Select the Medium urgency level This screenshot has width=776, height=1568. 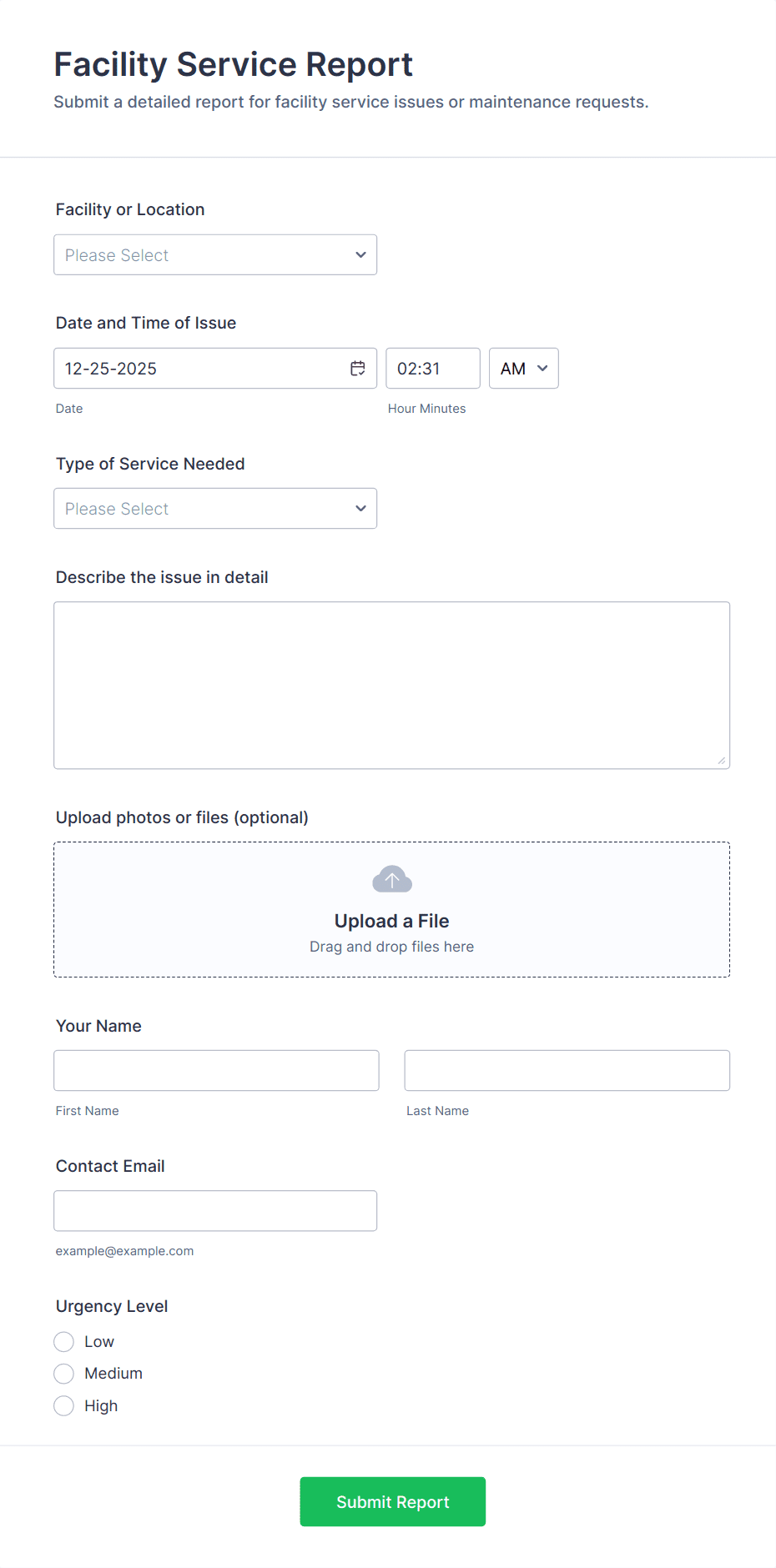(63, 1373)
